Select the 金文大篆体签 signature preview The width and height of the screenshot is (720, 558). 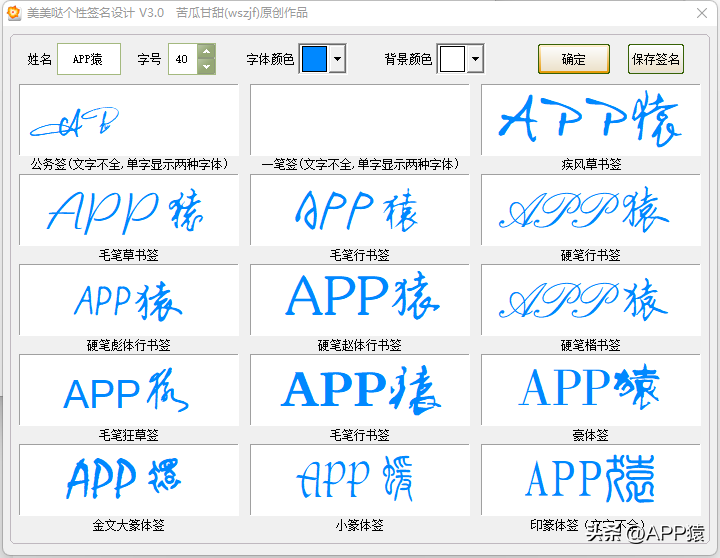coord(129,480)
